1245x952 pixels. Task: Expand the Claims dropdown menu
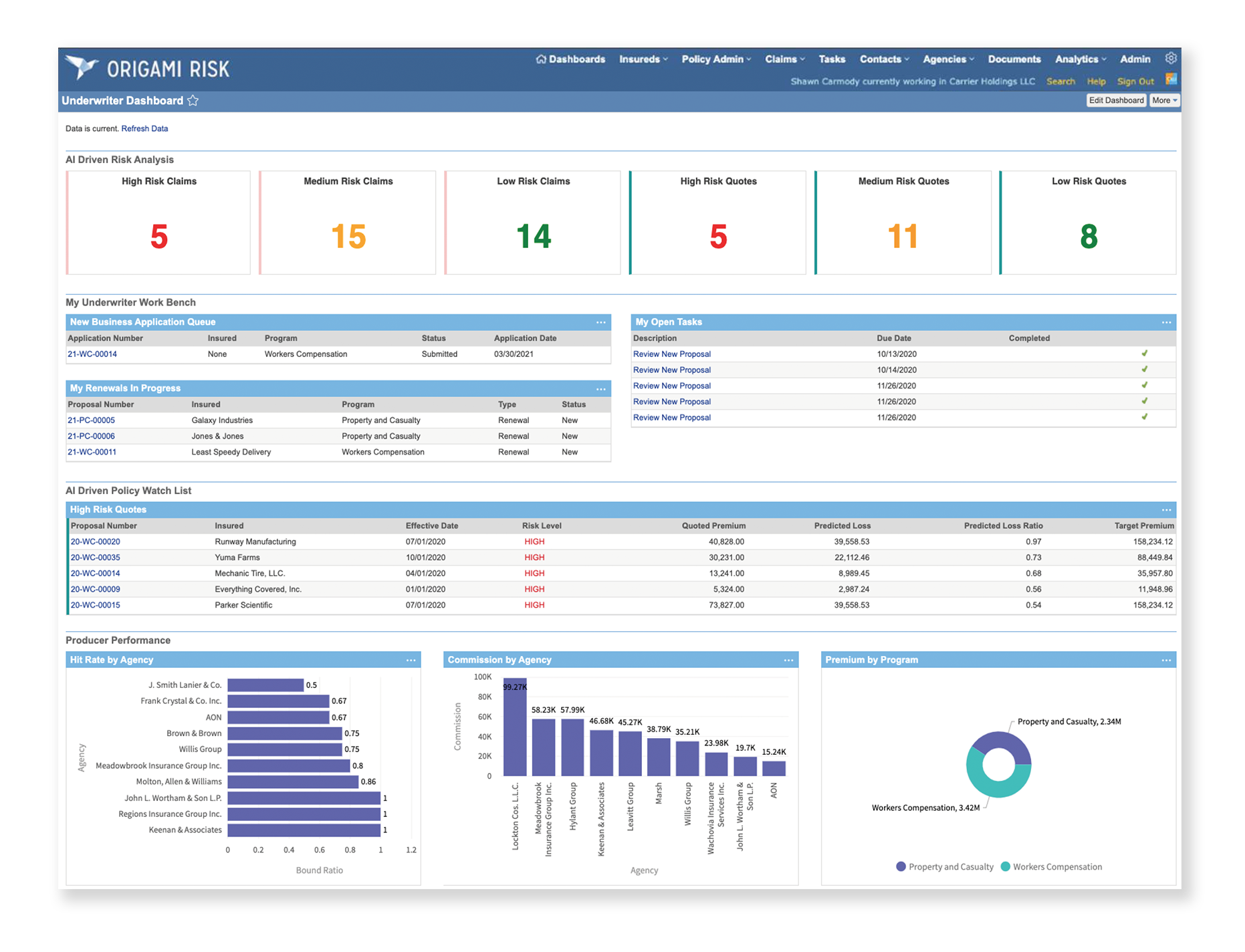coord(784,59)
